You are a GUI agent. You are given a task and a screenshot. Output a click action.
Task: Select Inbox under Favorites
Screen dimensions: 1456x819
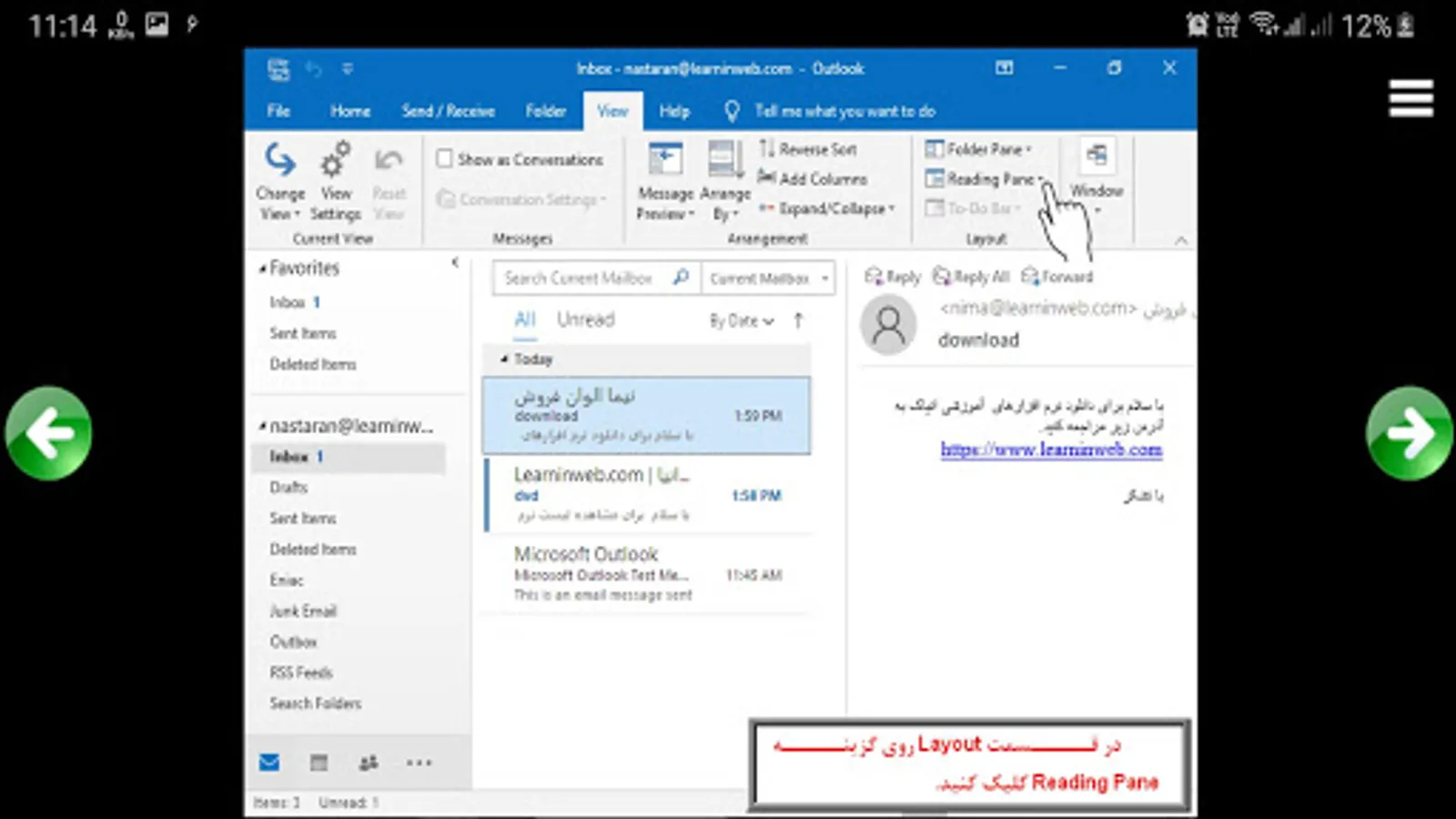[295, 302]
